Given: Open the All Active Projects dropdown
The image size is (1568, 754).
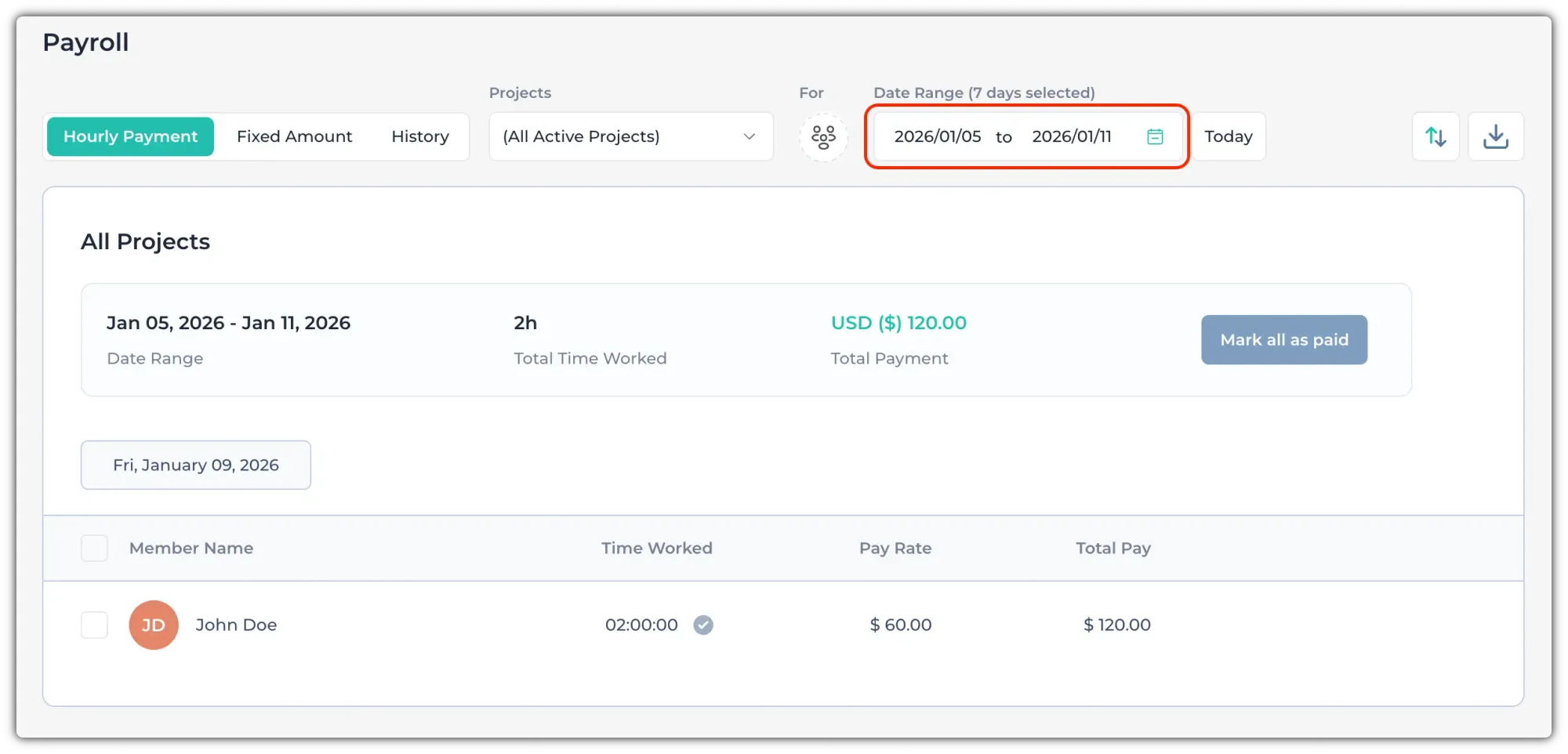Looking at the screenshot, I should 619,137.
